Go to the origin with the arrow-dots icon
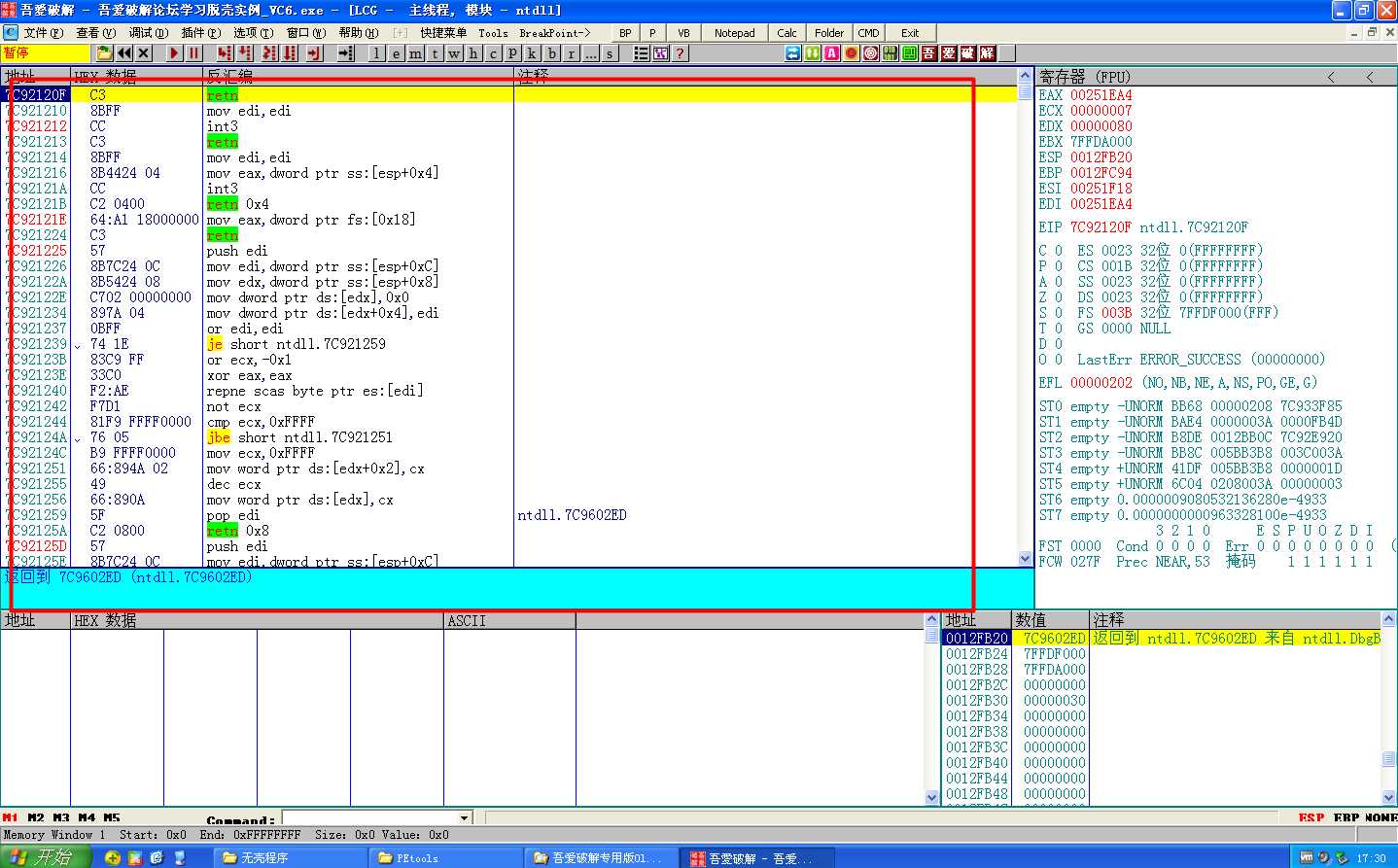 [345, 53]
